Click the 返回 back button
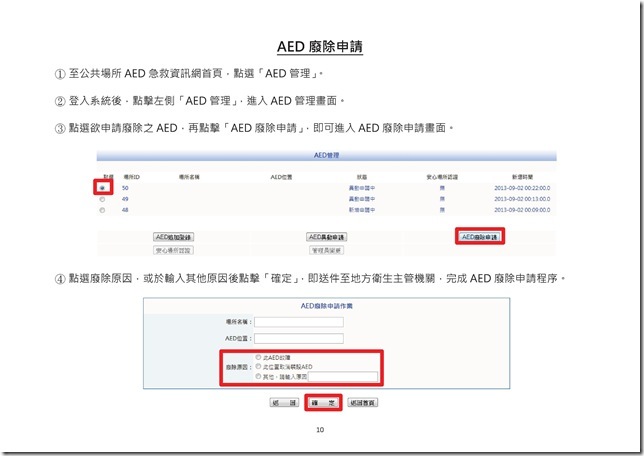644x456 pixels. [284, 403]
